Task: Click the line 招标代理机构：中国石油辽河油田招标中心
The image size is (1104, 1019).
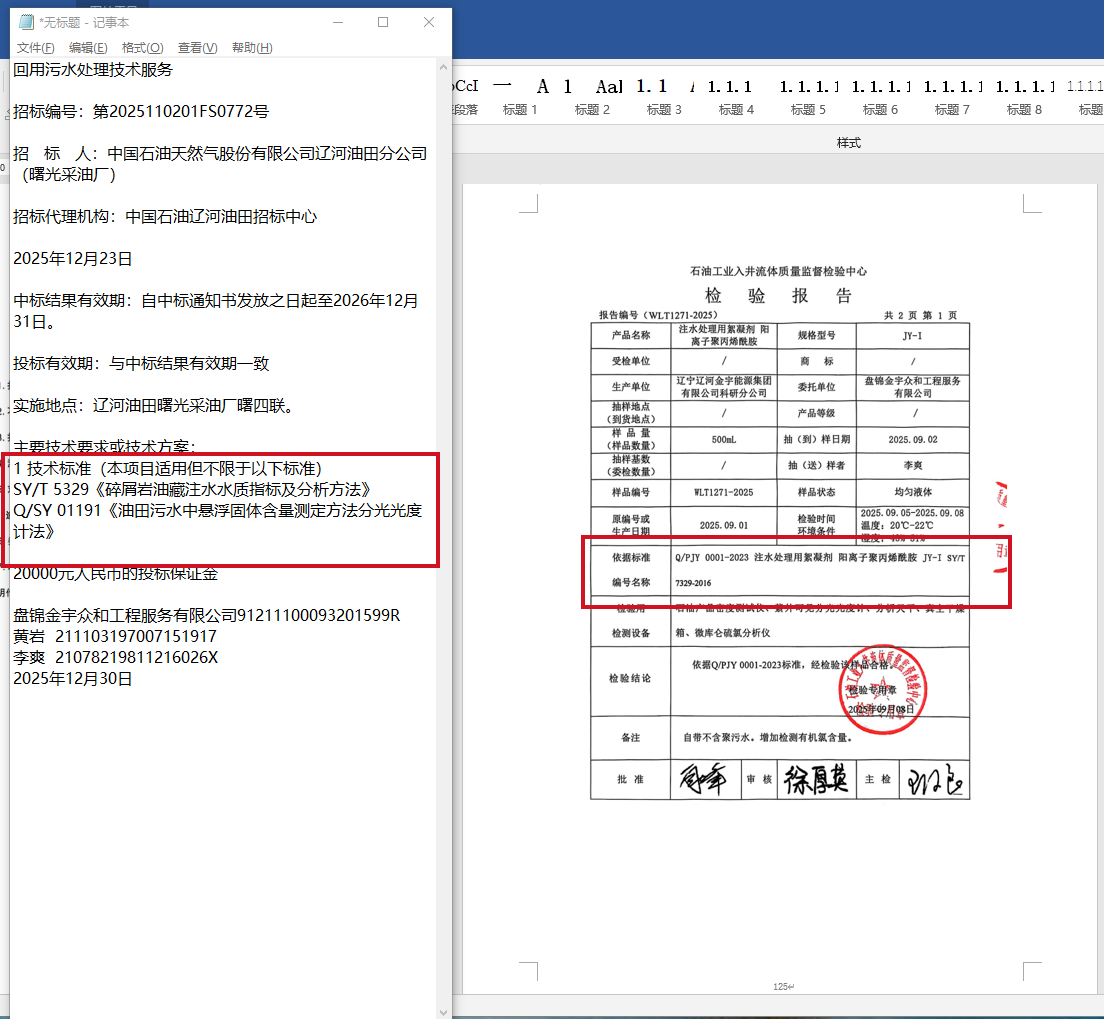Action: [x=165, y=216]
